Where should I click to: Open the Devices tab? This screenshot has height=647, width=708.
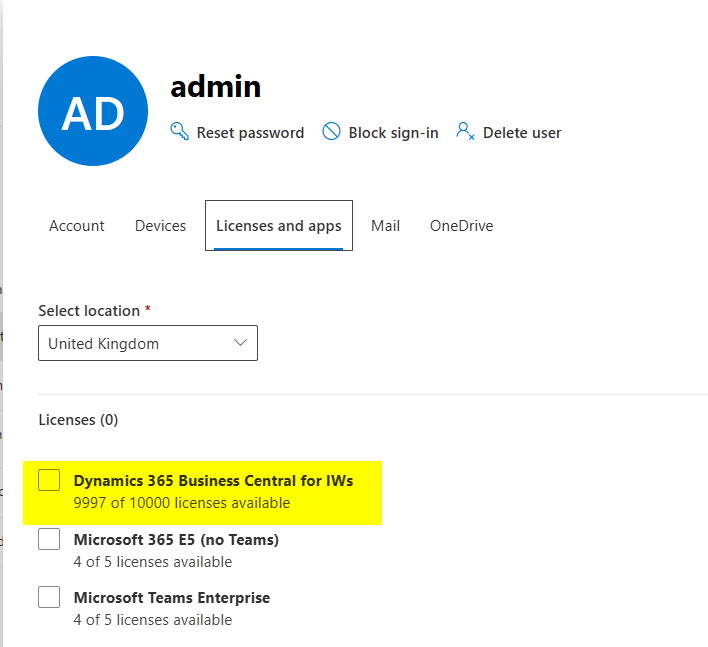160,226
